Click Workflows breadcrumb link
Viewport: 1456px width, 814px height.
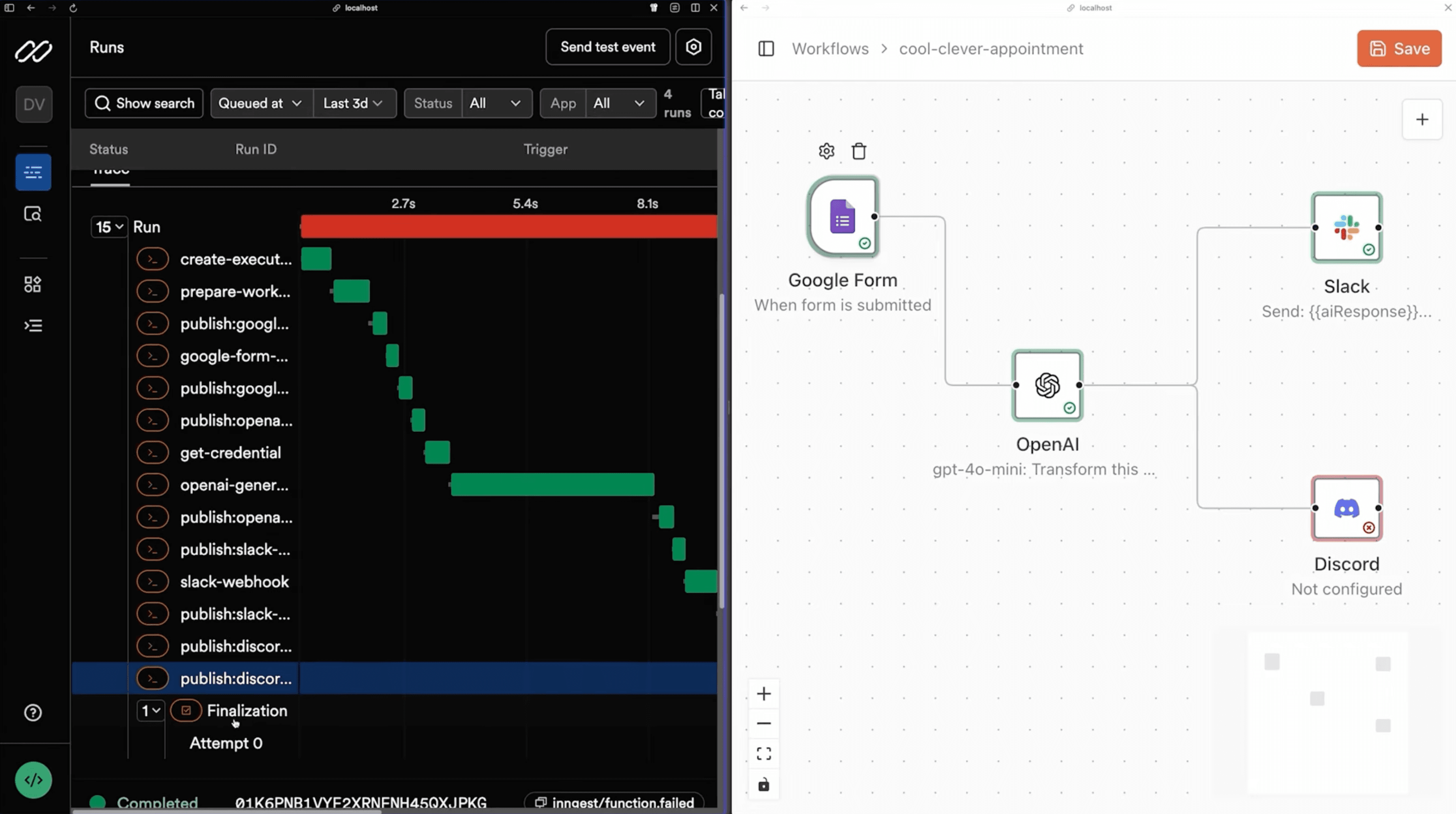[830, 49]
